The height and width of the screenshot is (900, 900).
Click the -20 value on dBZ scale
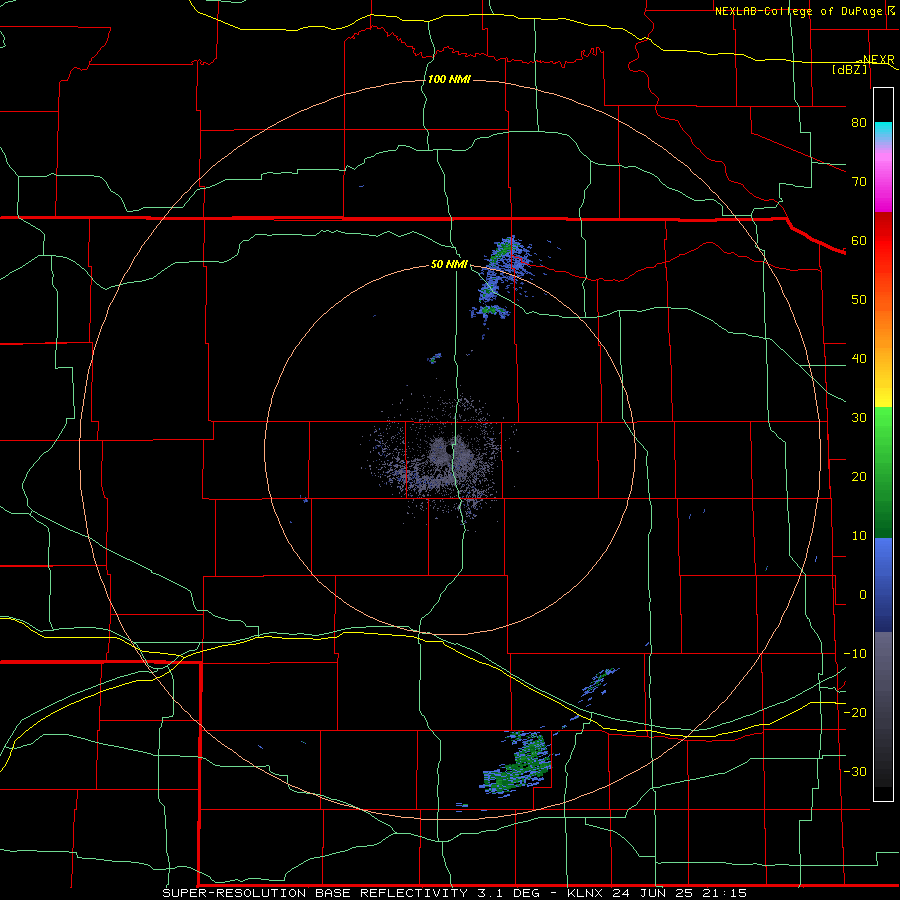pos(855,713)
